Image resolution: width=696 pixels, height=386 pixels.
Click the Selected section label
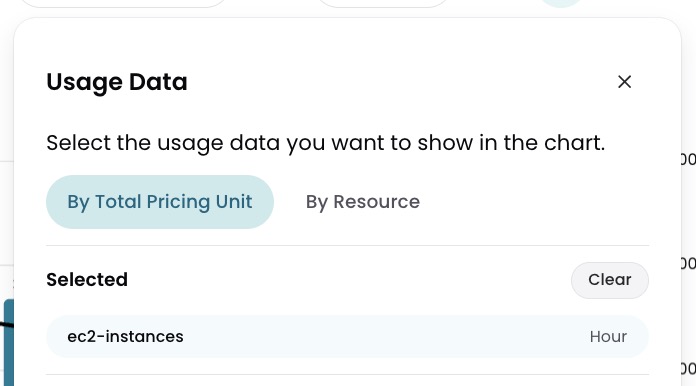(x=87, y=280)
